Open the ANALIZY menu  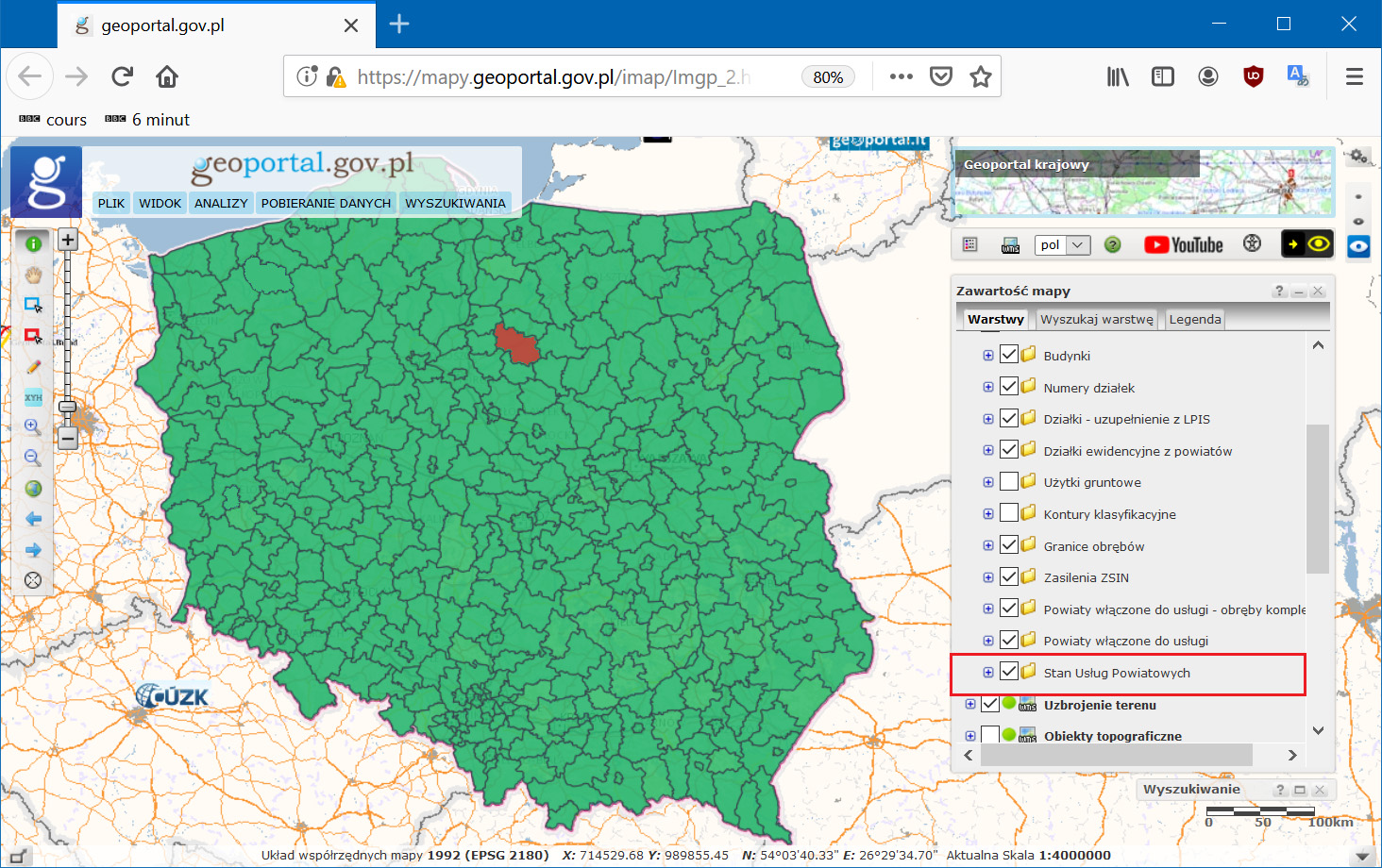click(220, 203)
